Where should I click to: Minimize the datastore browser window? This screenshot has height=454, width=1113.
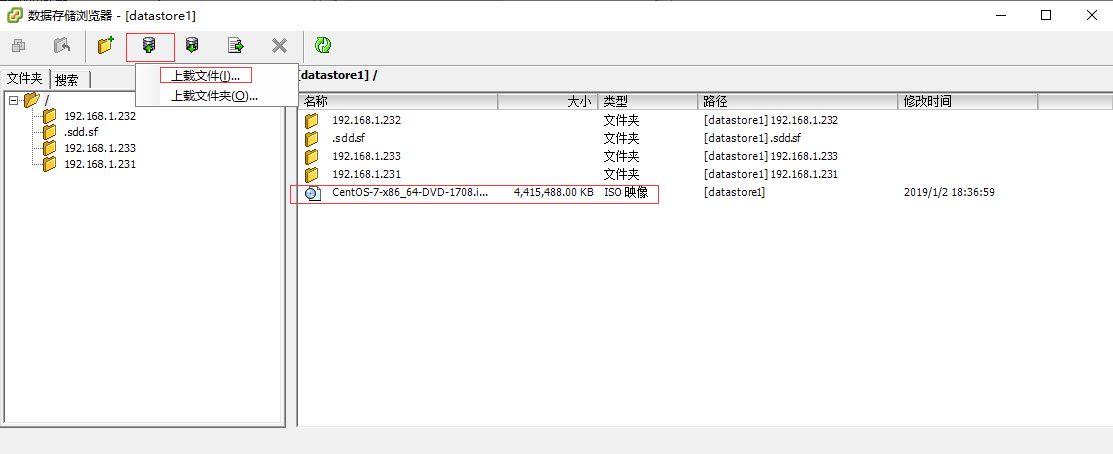(1001, 15)
